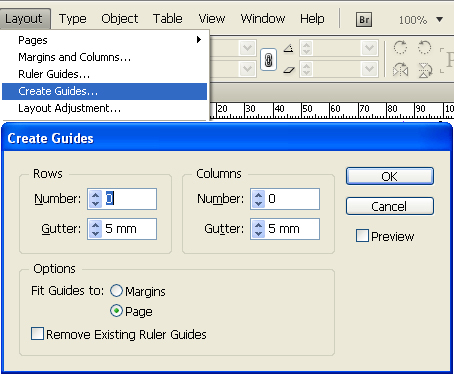The width and height of the screenshot is (454, 374).
Task: Rotate 90 degrees clockwise icon
Action: (400, 48)
